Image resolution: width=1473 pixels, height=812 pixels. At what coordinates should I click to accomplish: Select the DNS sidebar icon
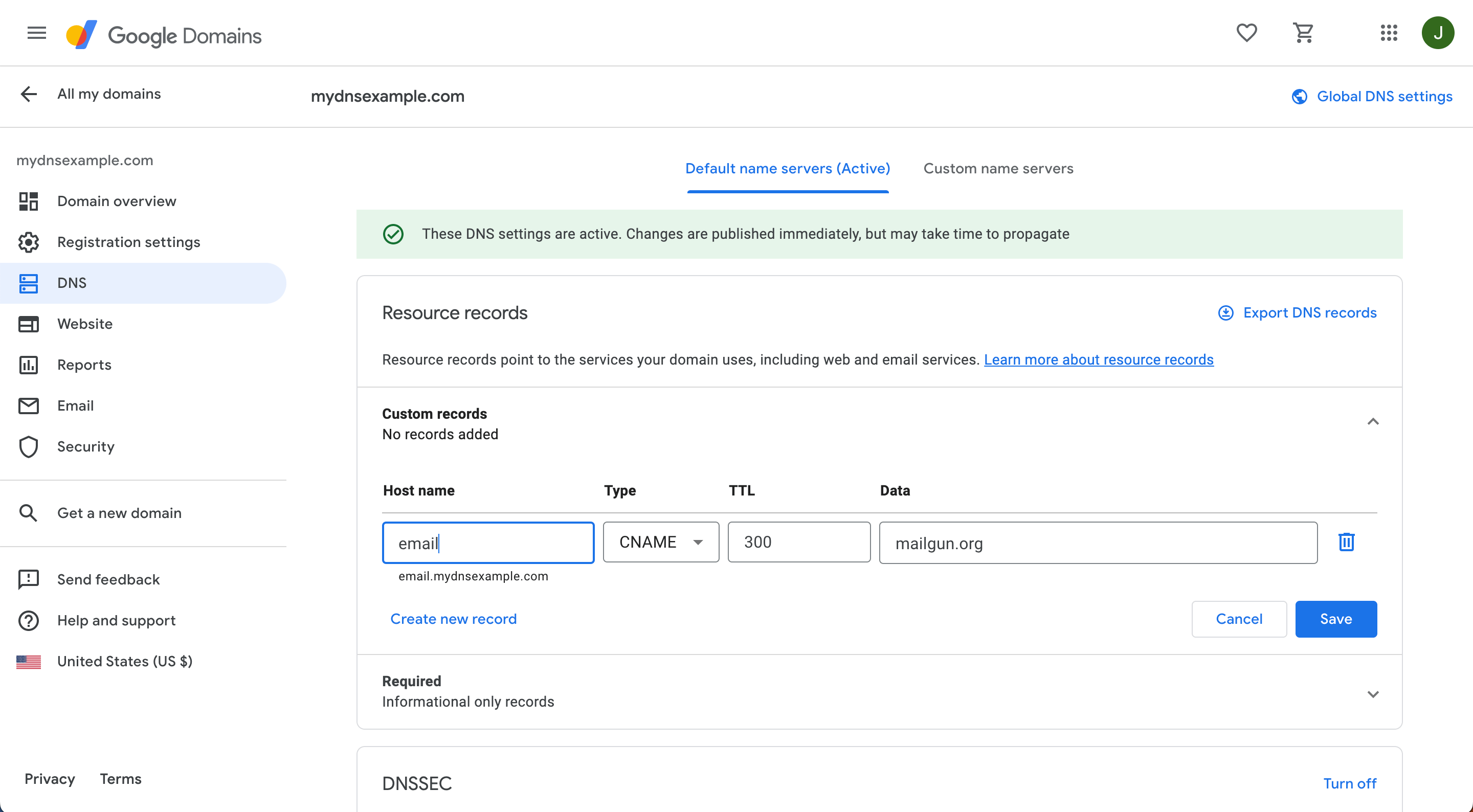coord(29,282)
